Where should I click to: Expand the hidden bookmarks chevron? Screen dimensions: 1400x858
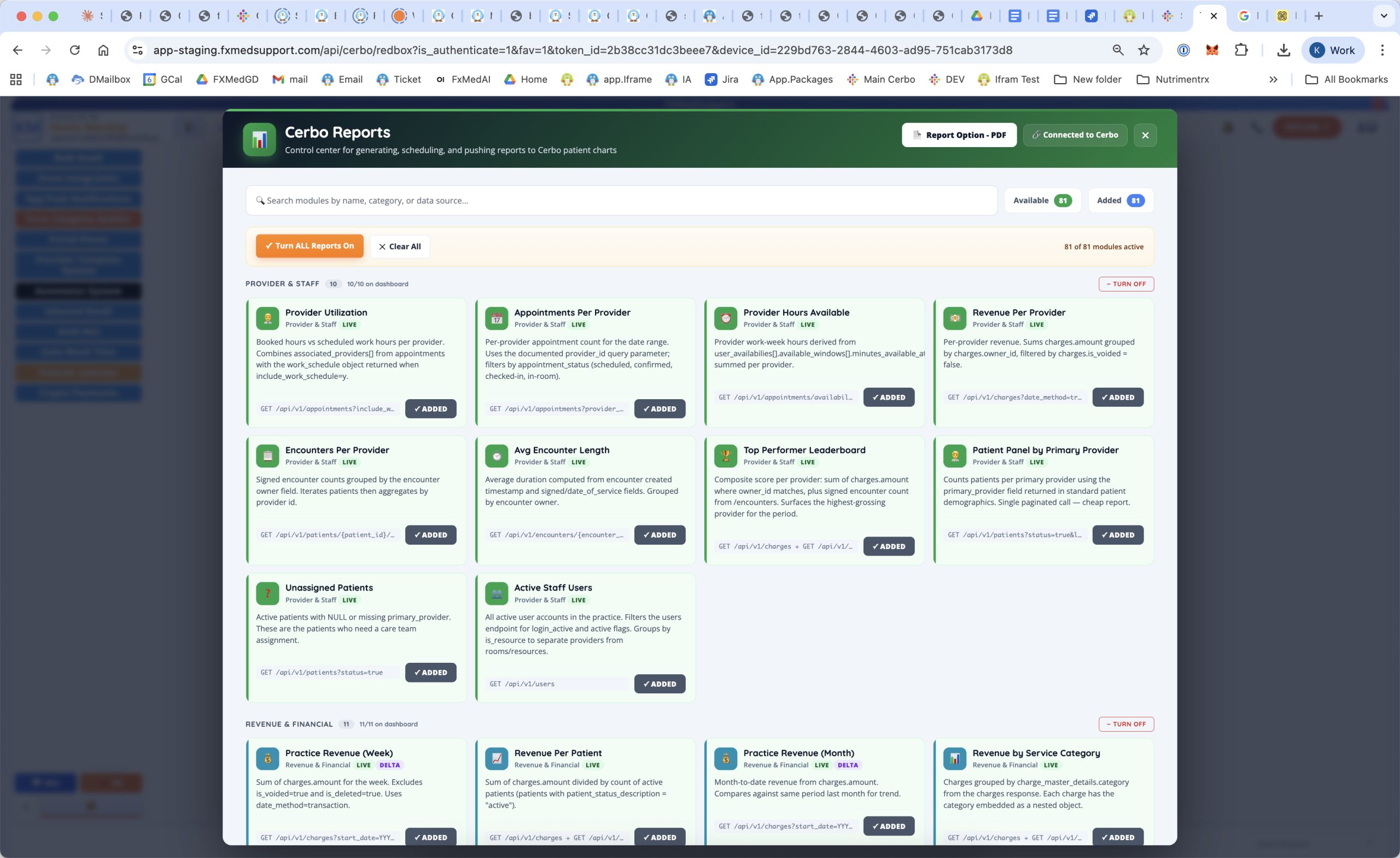click(x=1273, y=79)
